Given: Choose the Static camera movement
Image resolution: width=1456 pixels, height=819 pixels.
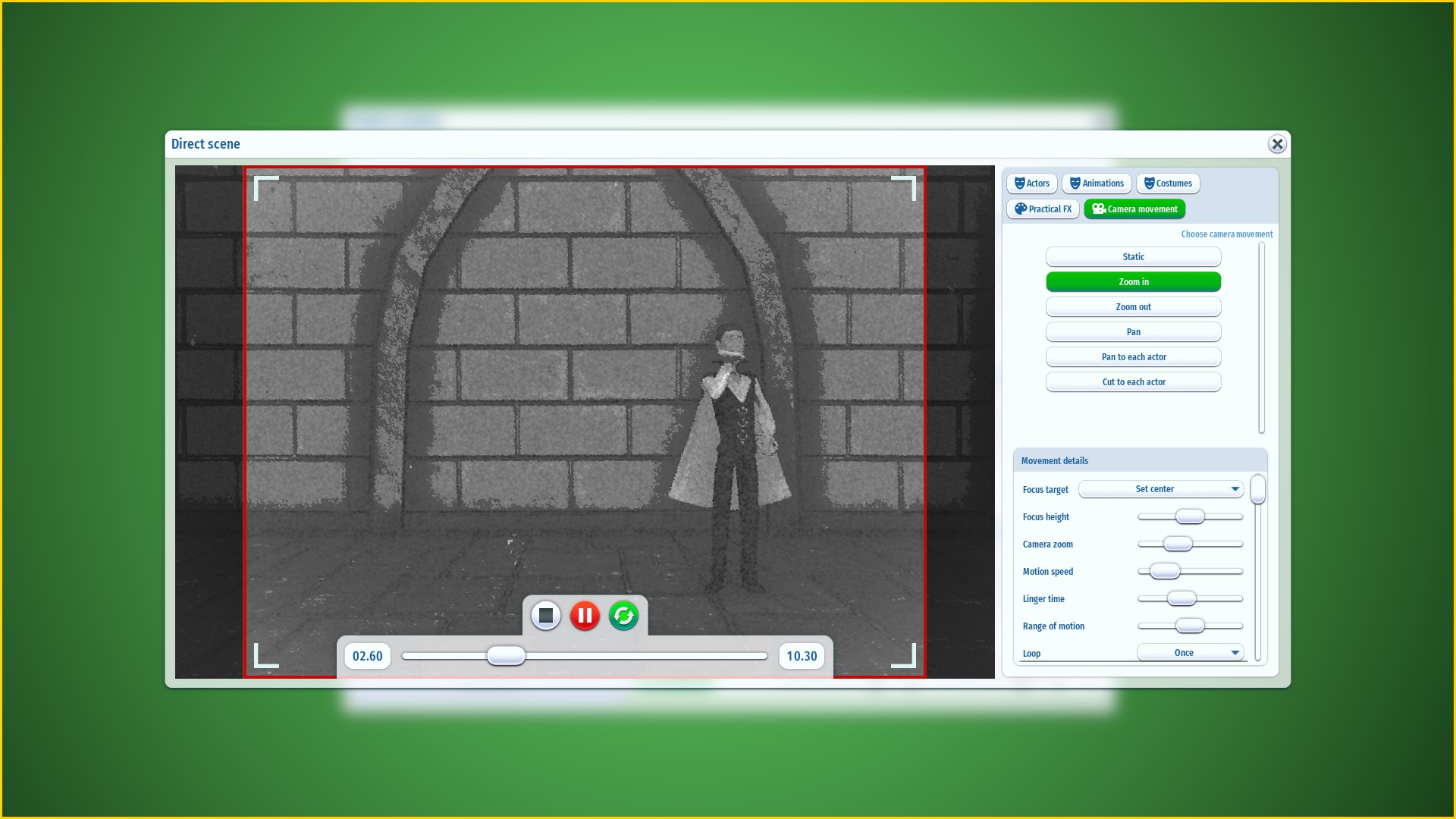Looking at the screenshot, I should 1134,257.
